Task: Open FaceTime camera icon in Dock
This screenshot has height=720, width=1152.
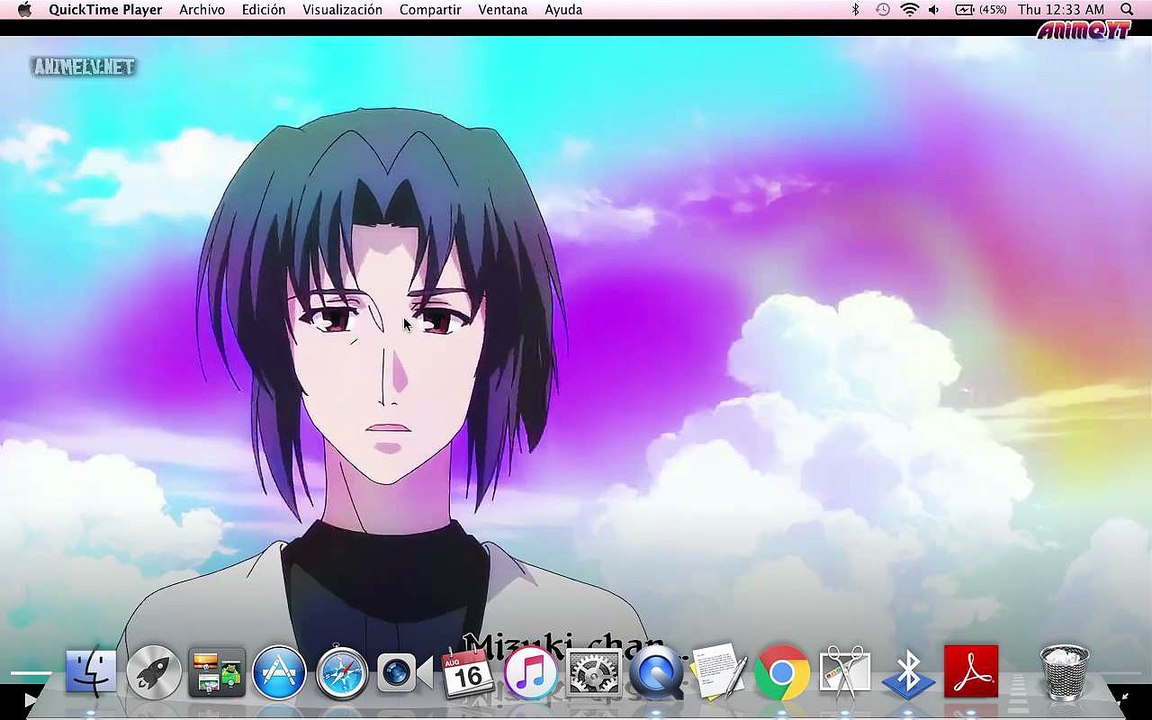Action: [404, 672]
